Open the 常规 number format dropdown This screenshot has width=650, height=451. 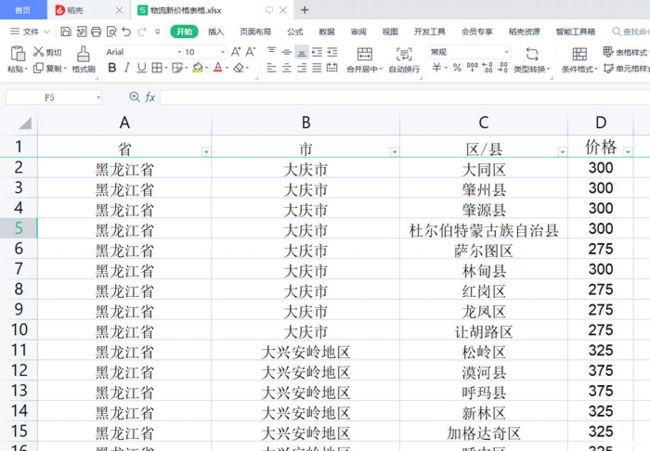click(x=507, y=52)
